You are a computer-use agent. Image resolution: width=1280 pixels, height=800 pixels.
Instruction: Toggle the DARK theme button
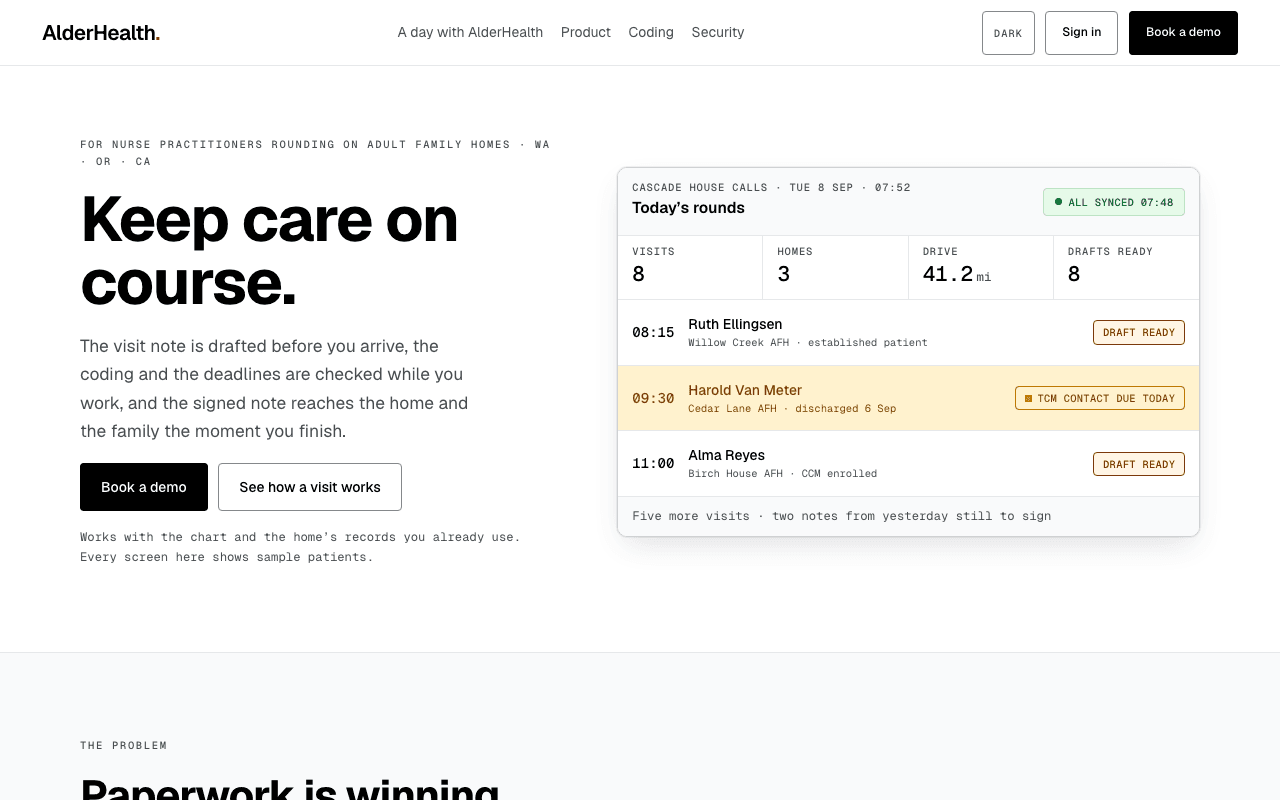[x=1008, y=33]
